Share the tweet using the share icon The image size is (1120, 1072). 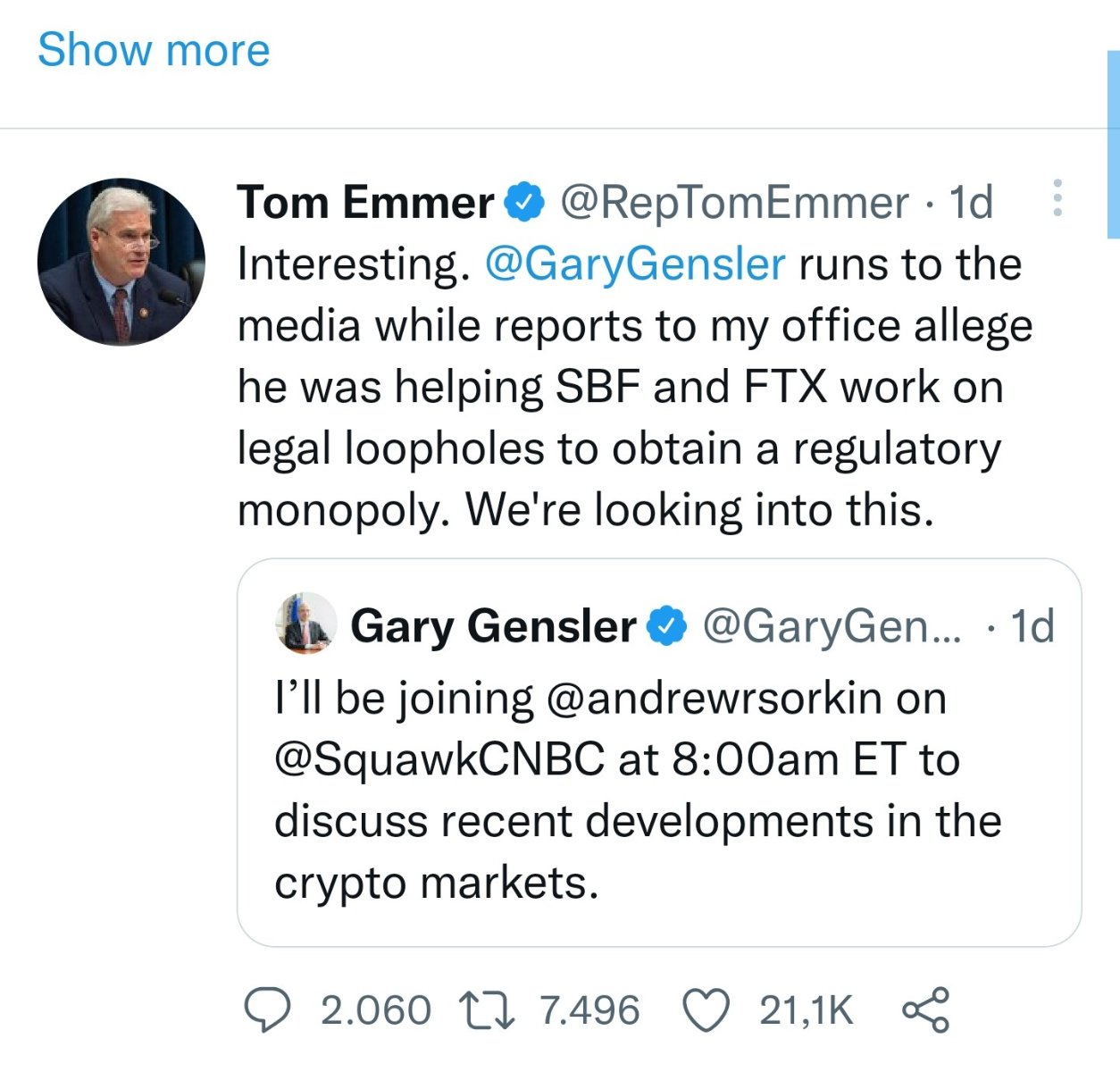pyautogui.click(x=925, y=1010)
